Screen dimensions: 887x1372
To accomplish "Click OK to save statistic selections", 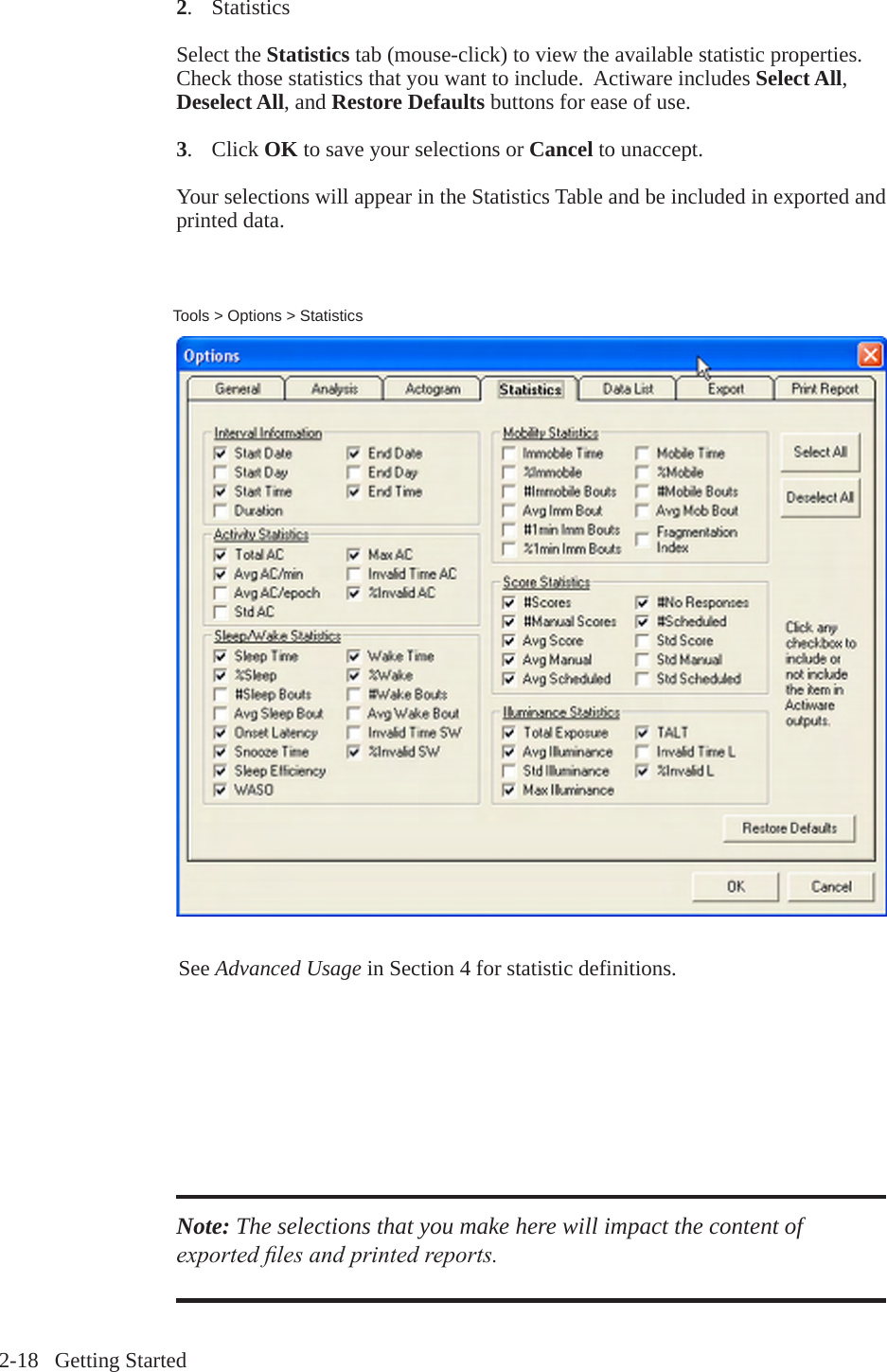I will tap(735, 886).
